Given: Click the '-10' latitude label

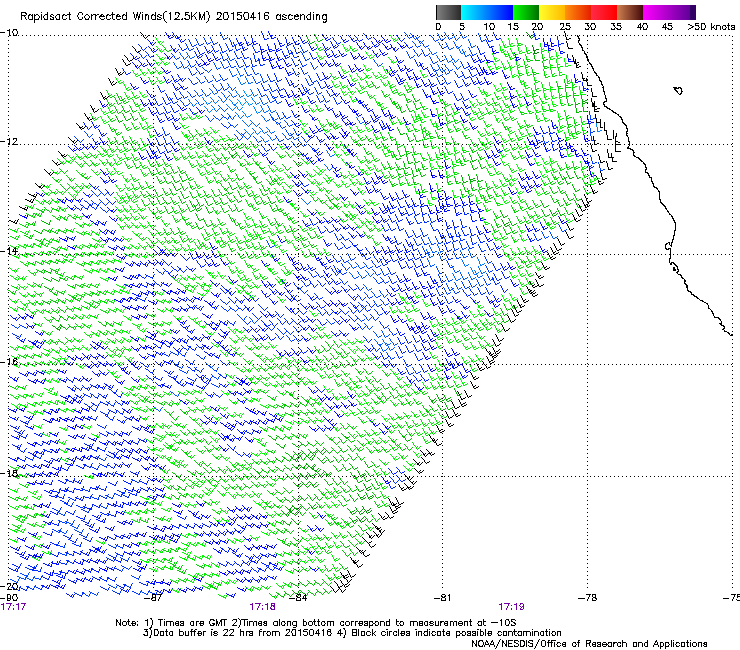Looking at the screenshot, I should (x=9, y=32).
